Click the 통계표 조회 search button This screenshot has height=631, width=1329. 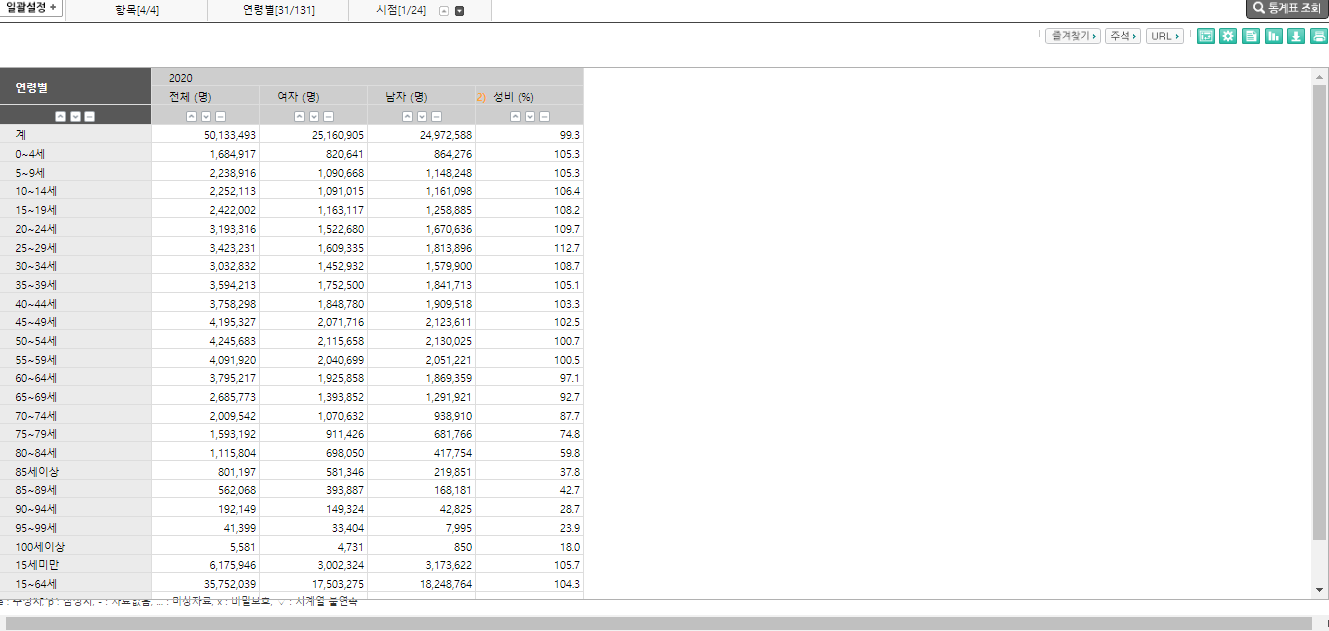(1286, 9)
